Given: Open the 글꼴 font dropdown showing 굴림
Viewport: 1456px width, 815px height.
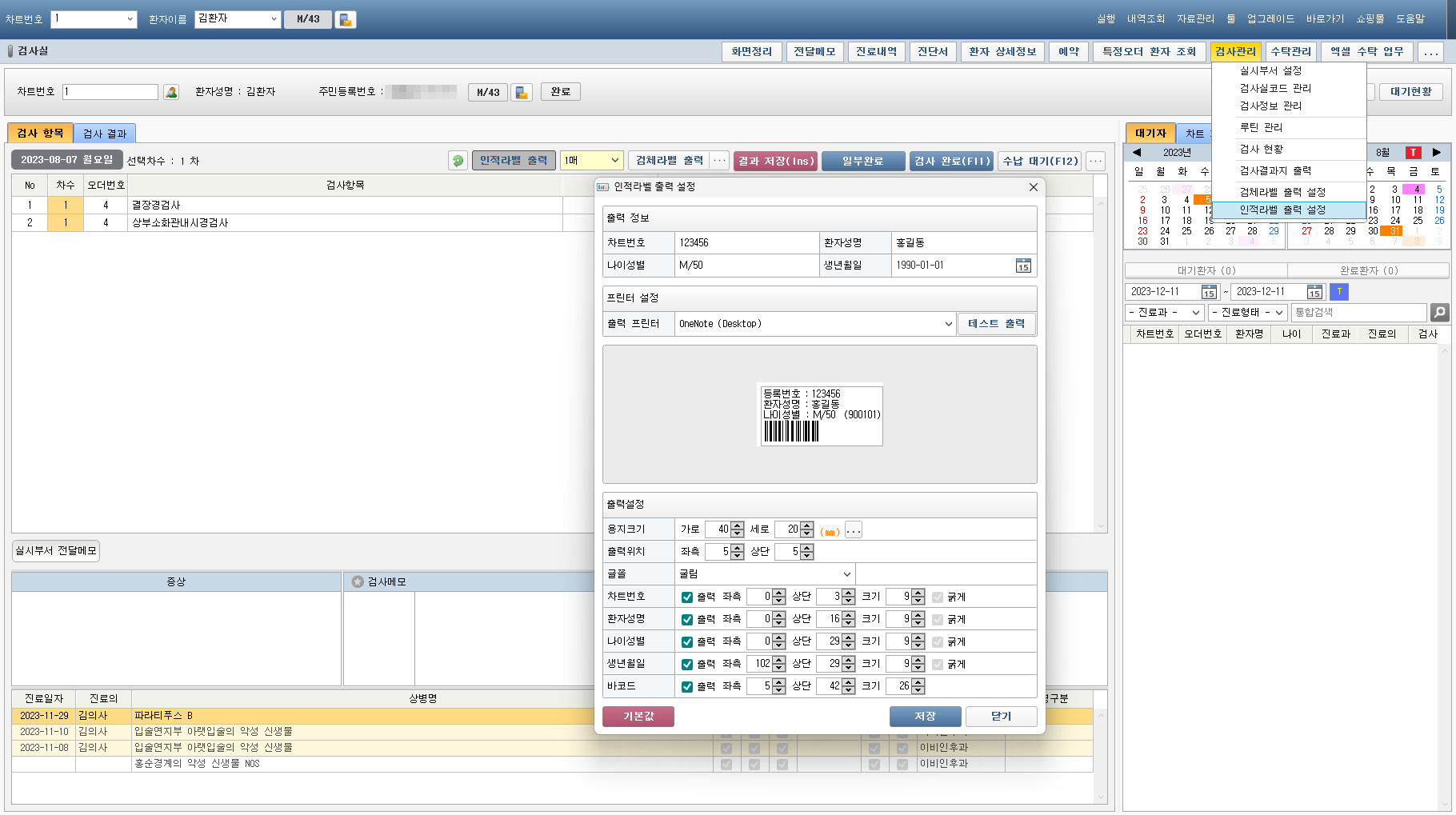Looking at the screenshot, I should click(x=846, y=574).
